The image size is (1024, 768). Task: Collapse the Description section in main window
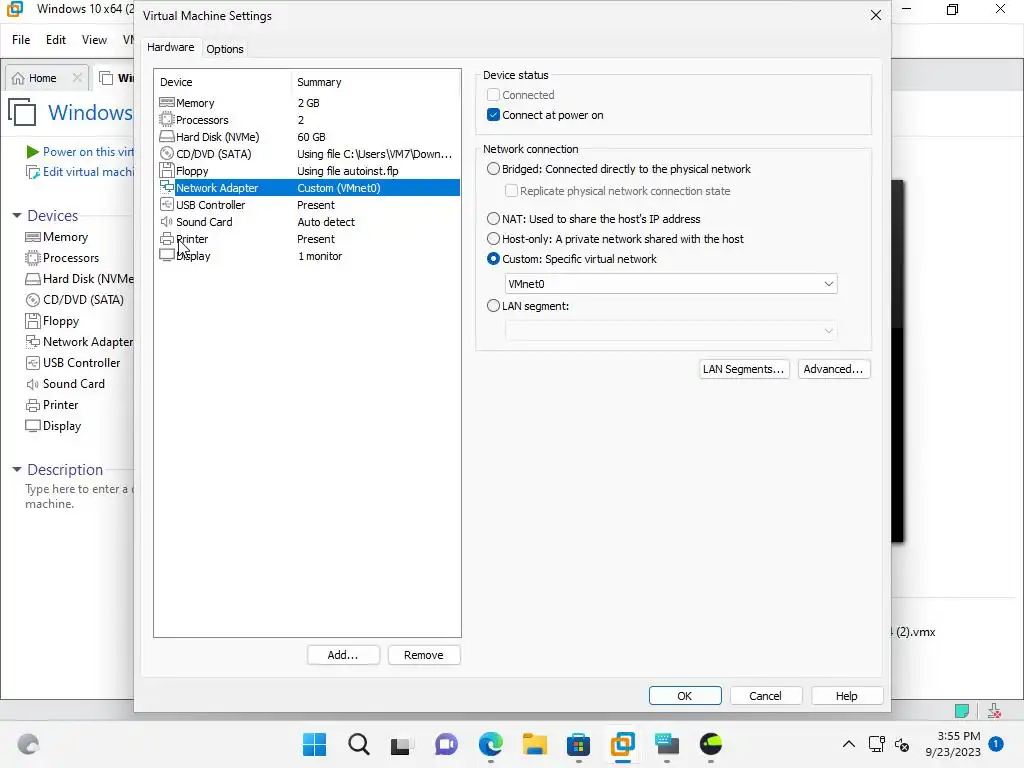point(17,469)
